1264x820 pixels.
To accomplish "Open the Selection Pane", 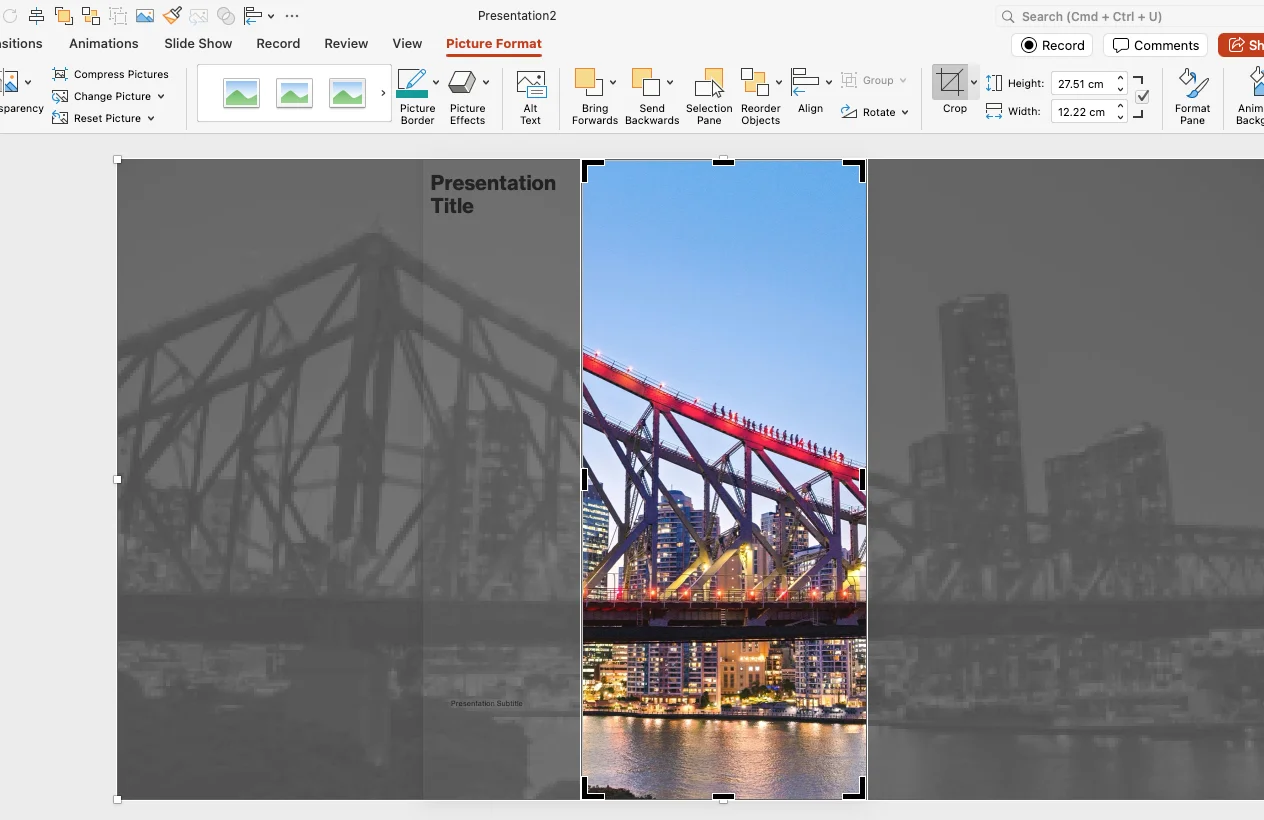I will tap(709, 97).
